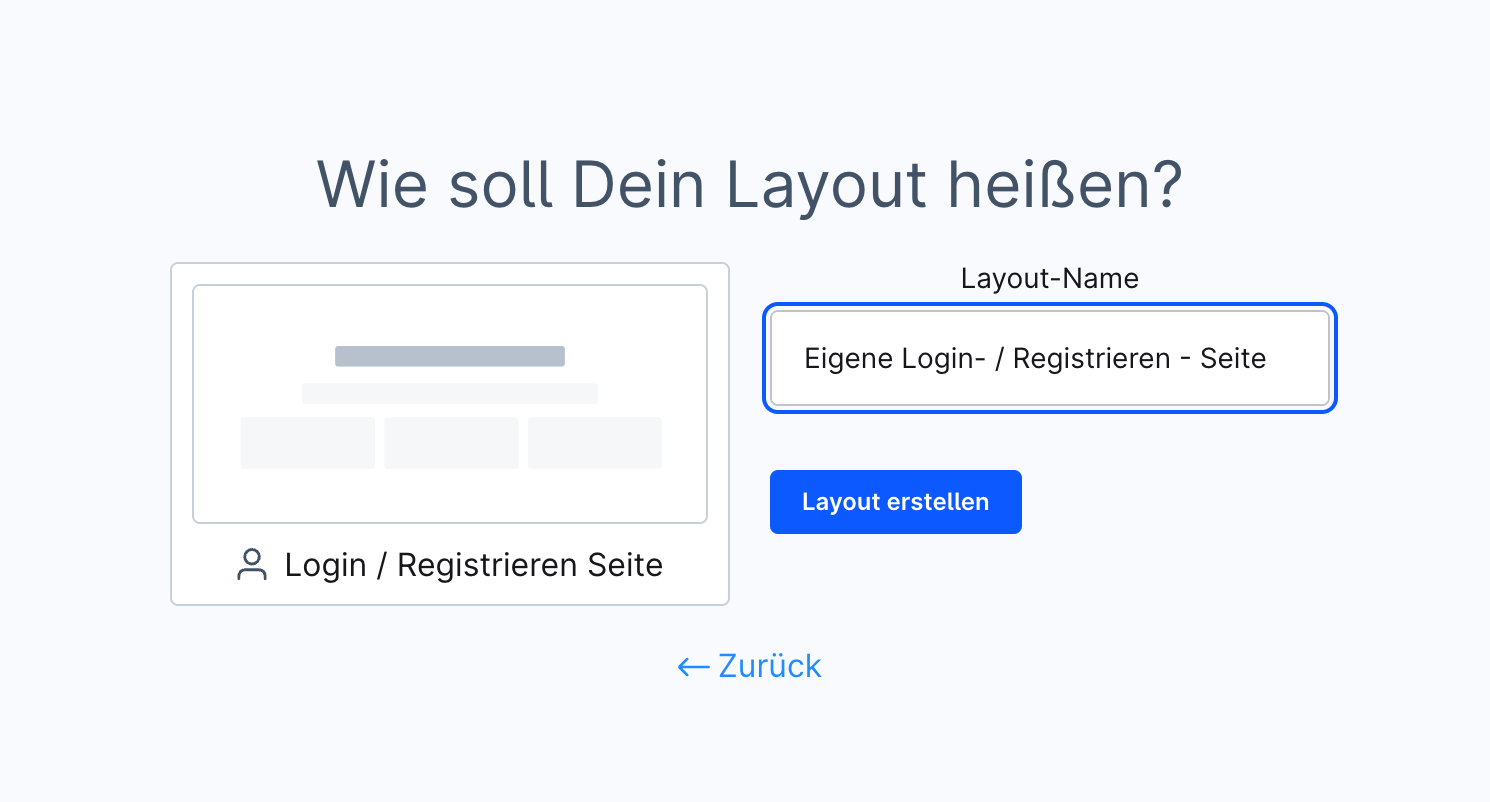Click the word "Seite" in the card caption
The image size is (1490, 802).
click(625, 565)
